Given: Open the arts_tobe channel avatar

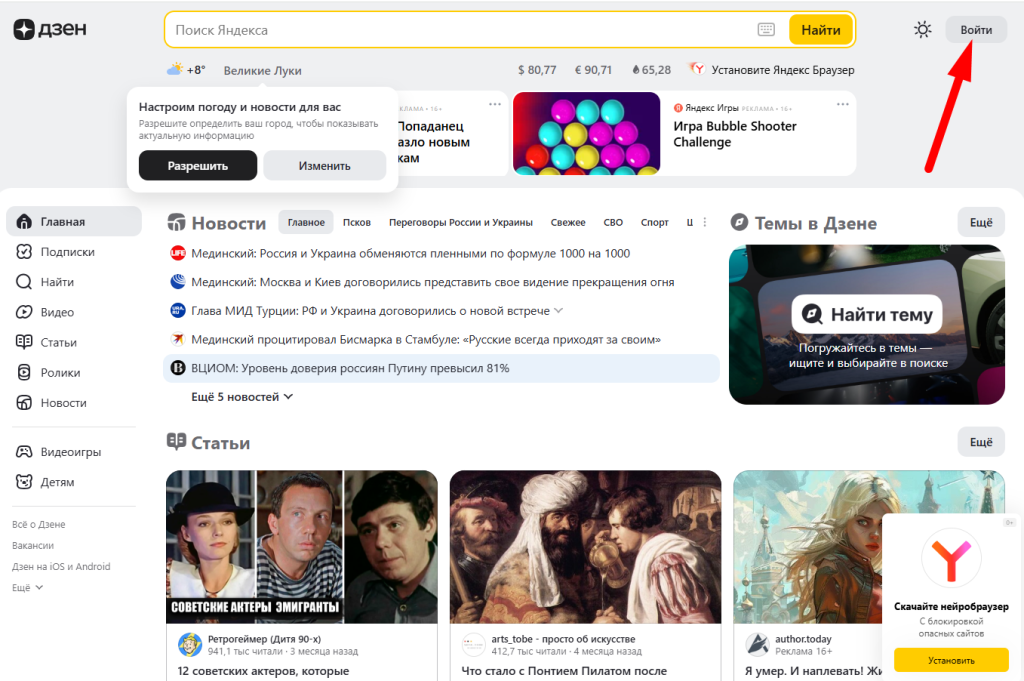Looking at the screenshot, I should click(x=473, y=644).
